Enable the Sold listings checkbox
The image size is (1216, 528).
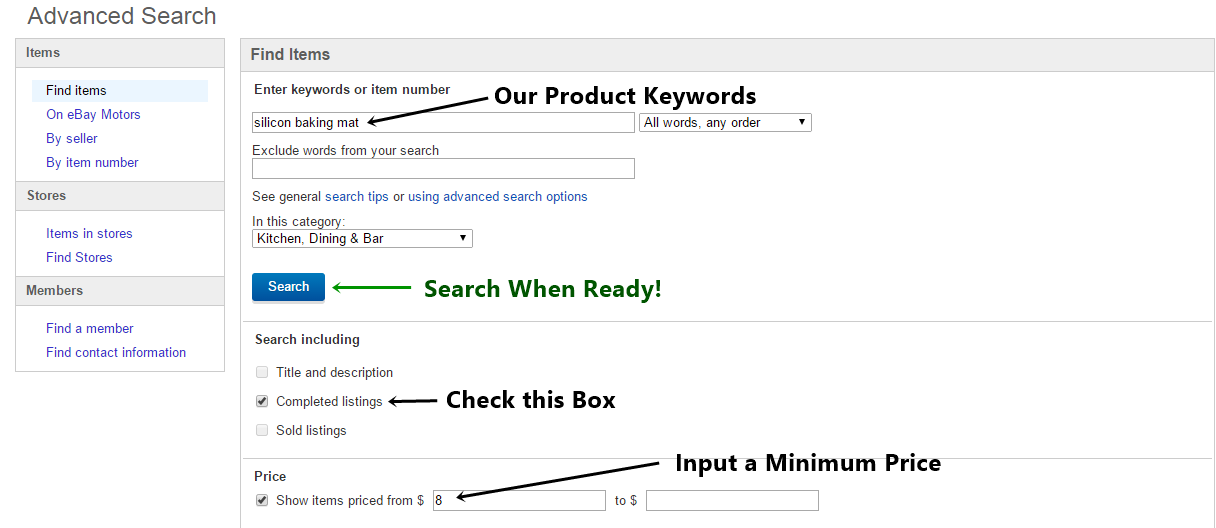tap(262, 430)
